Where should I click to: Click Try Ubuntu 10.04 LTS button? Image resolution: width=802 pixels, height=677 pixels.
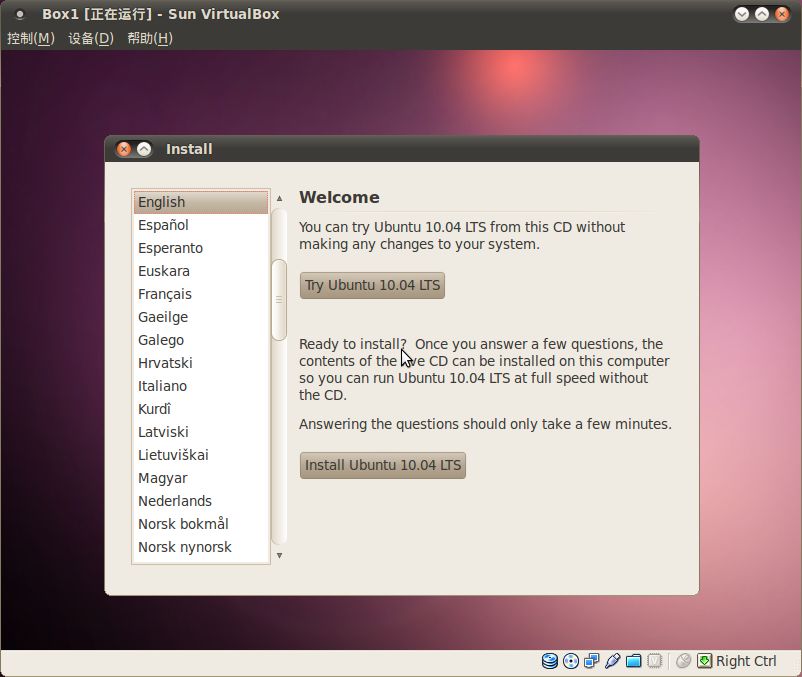click(372, 285)
